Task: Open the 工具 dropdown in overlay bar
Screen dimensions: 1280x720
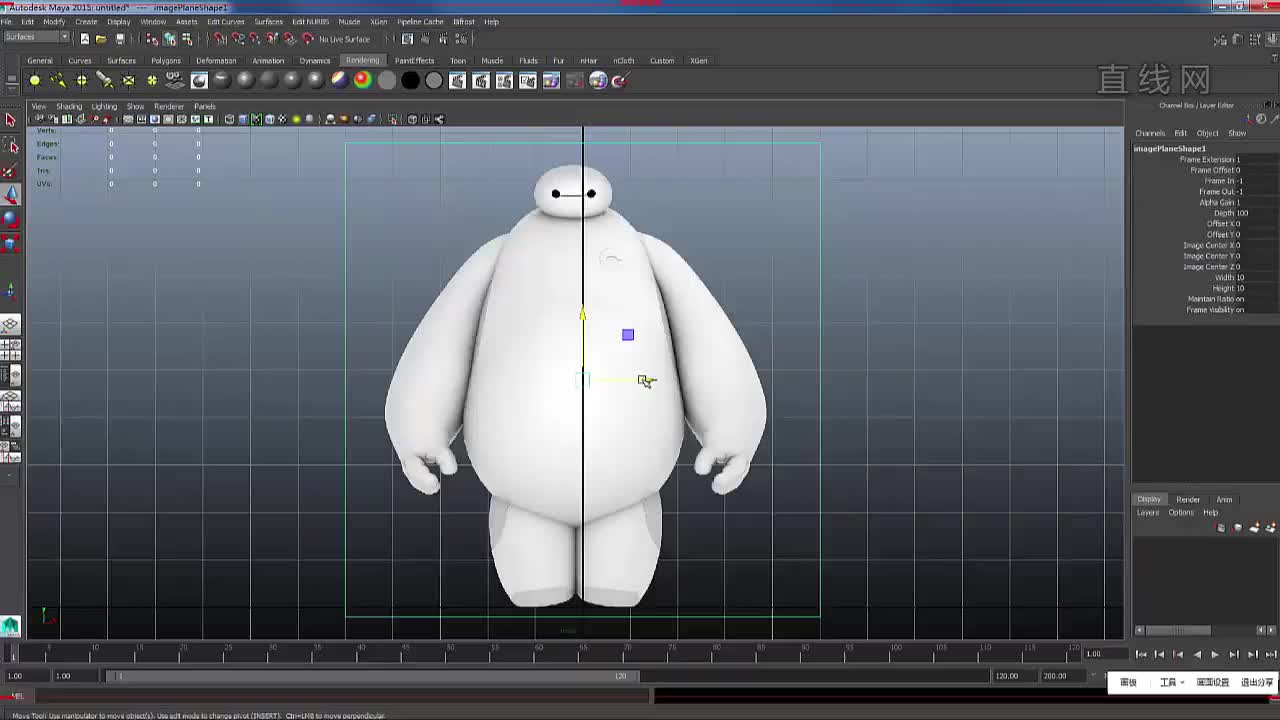Action: tap(1171, 682)
